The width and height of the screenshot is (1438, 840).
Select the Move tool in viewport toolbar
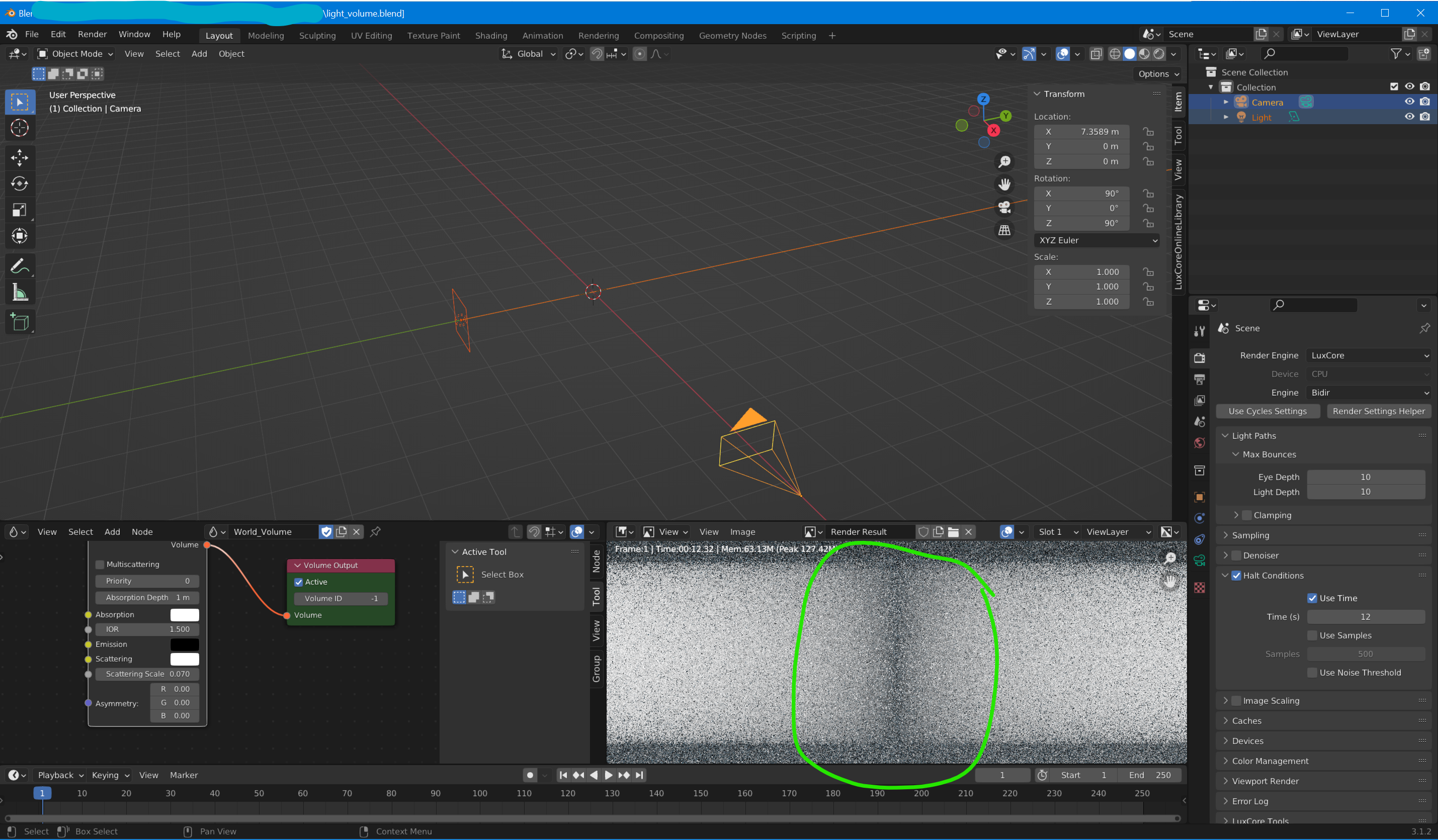[x=20, y=157]
